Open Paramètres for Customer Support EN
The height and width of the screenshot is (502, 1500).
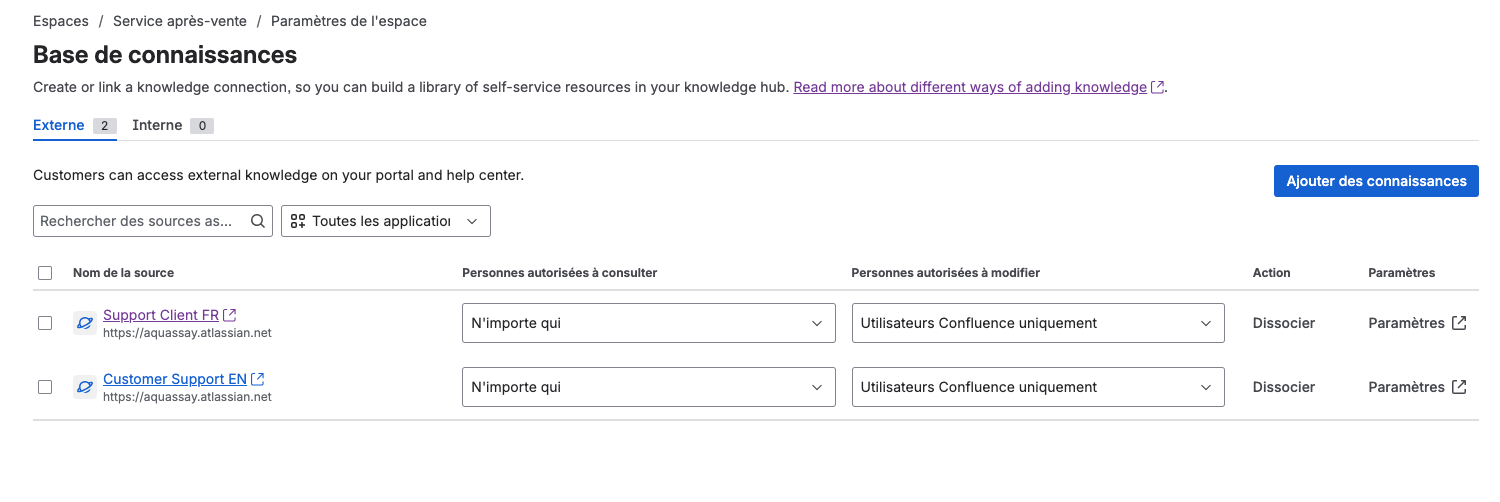click(1417, 387)
